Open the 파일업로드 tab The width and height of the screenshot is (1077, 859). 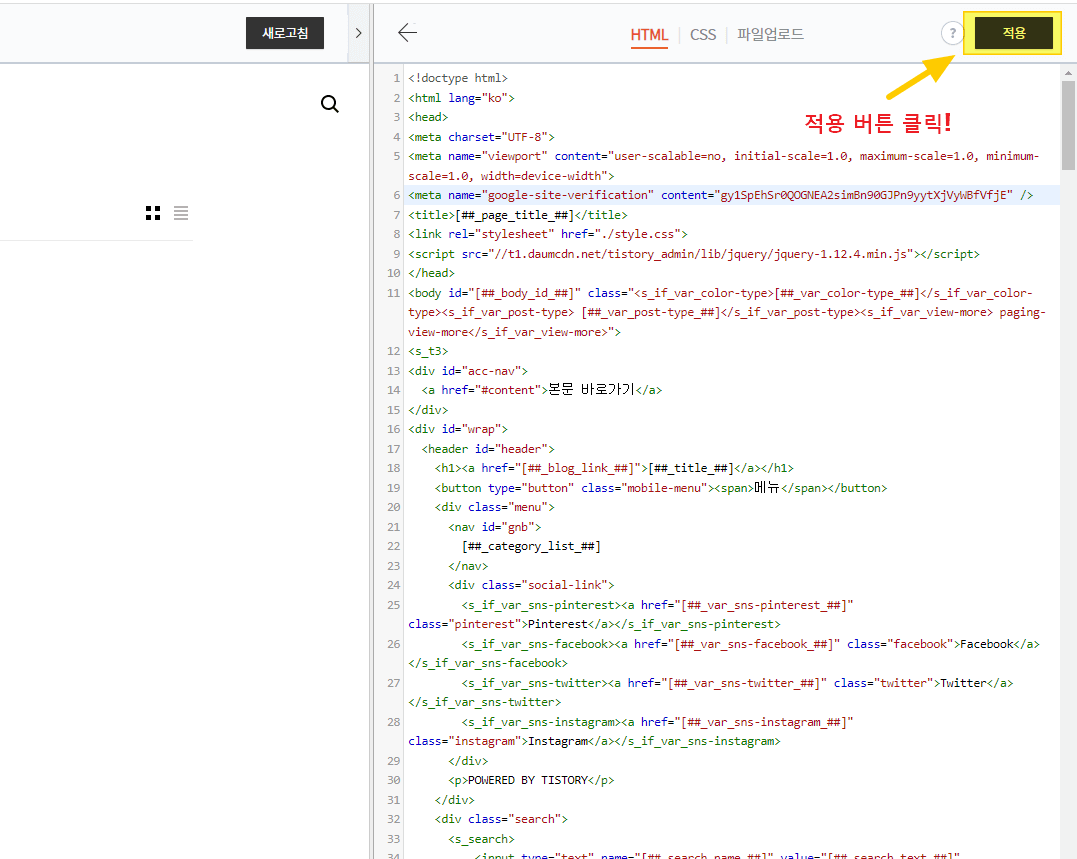770,34
